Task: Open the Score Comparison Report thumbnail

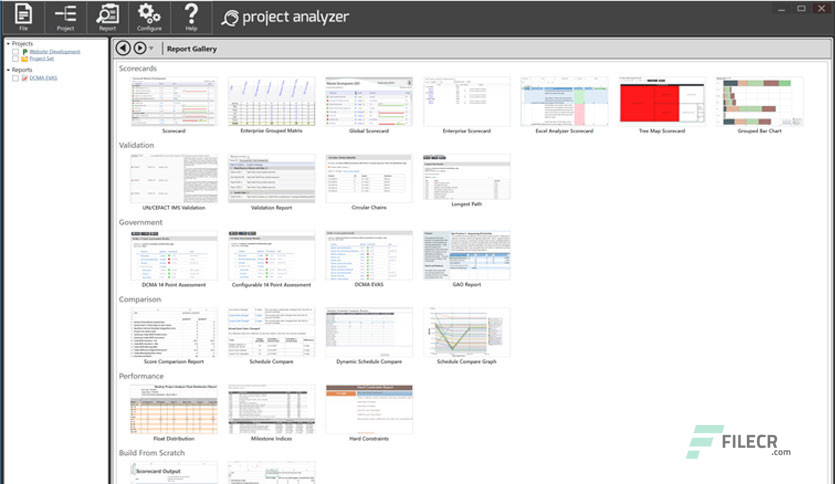Action: pyautogui.click(x=174, y=332)
